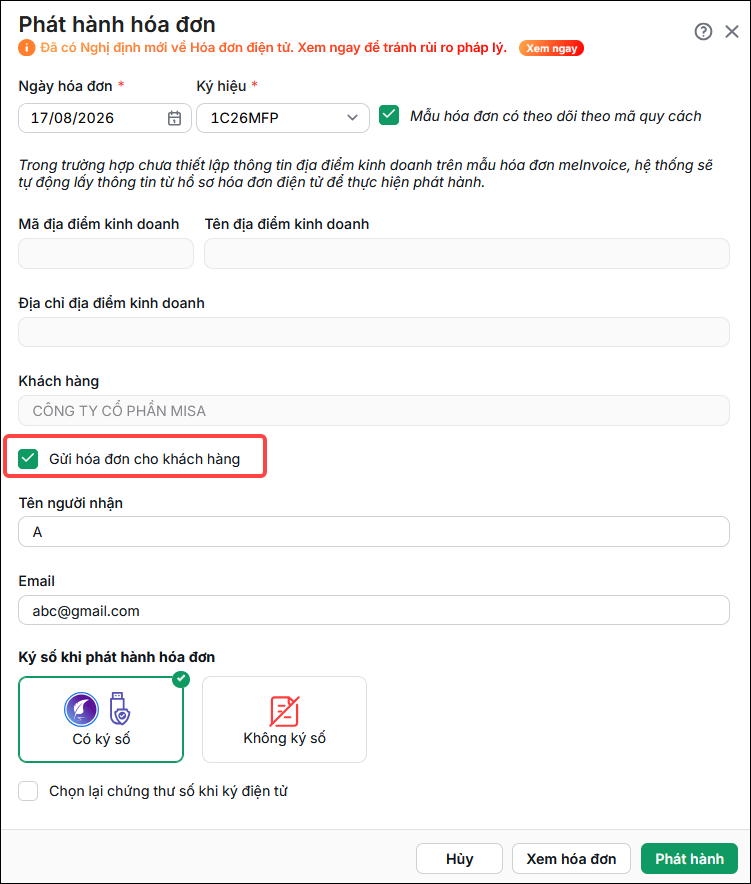Open the help question mark icon
Image resolution: width=751 pixels, height=884 pixels.
pos(703,32)
